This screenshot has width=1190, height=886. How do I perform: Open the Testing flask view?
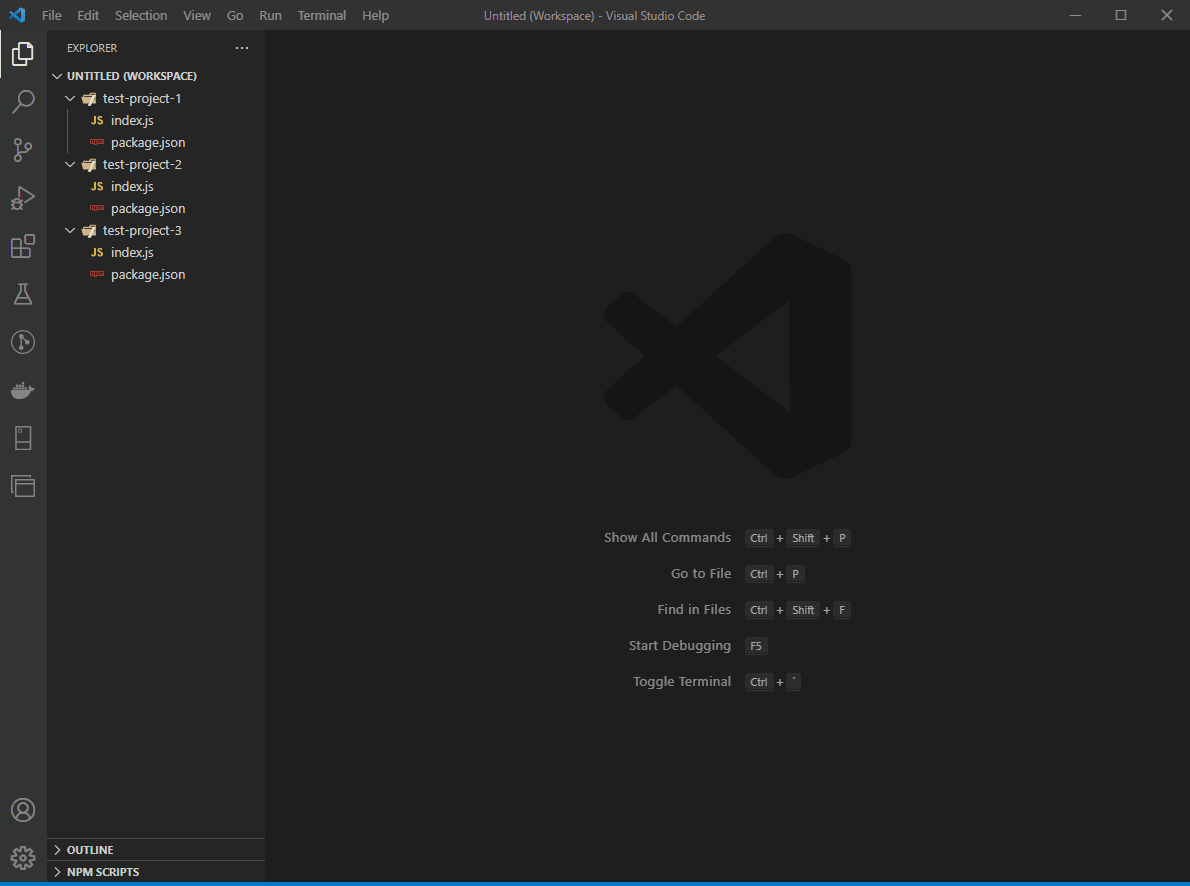(23, 294)
